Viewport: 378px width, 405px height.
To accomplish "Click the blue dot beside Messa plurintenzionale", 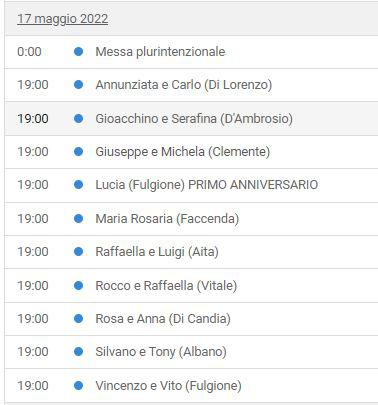I will click(x=78, y=51).
